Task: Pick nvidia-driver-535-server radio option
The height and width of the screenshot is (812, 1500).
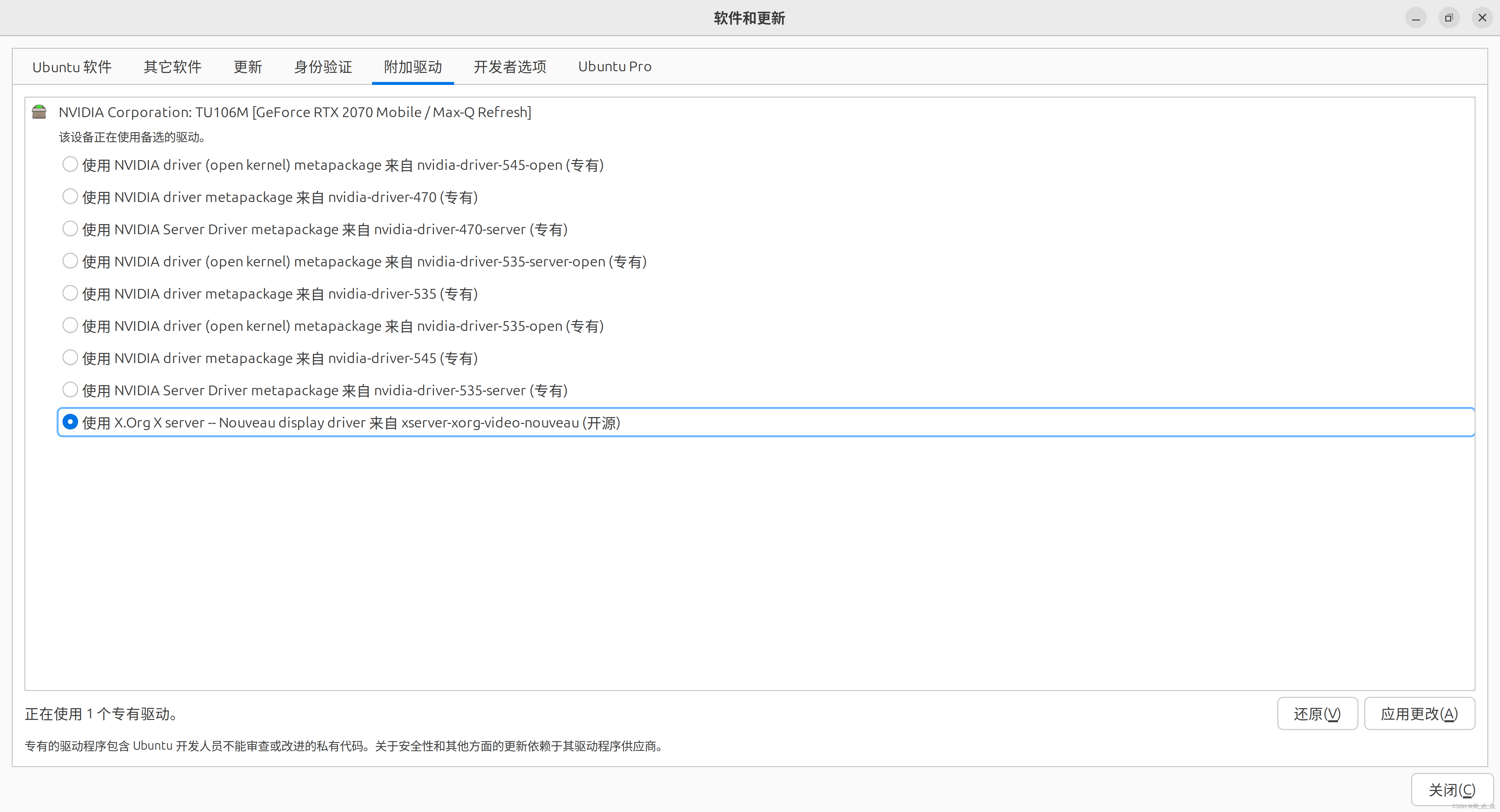Action: click(70, 389)
